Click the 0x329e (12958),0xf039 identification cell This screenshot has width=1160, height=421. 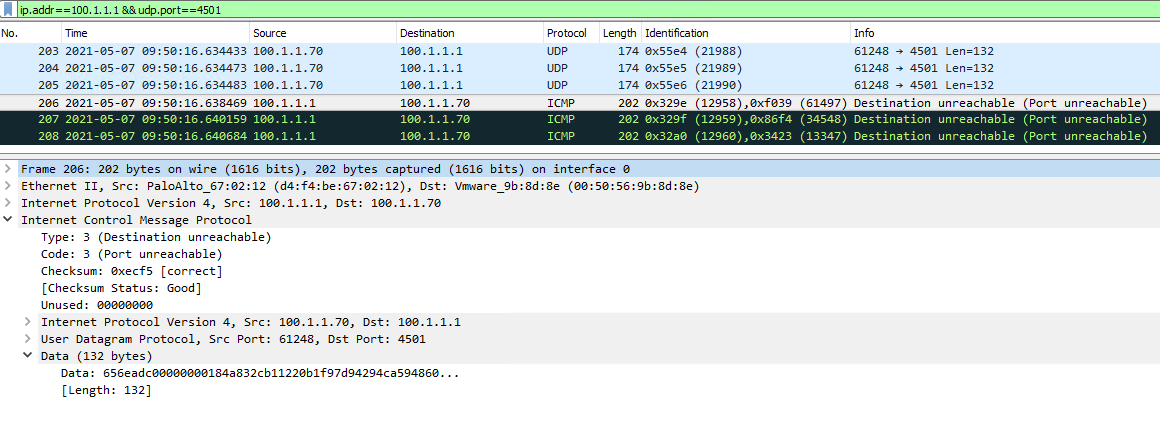point(746,103)
